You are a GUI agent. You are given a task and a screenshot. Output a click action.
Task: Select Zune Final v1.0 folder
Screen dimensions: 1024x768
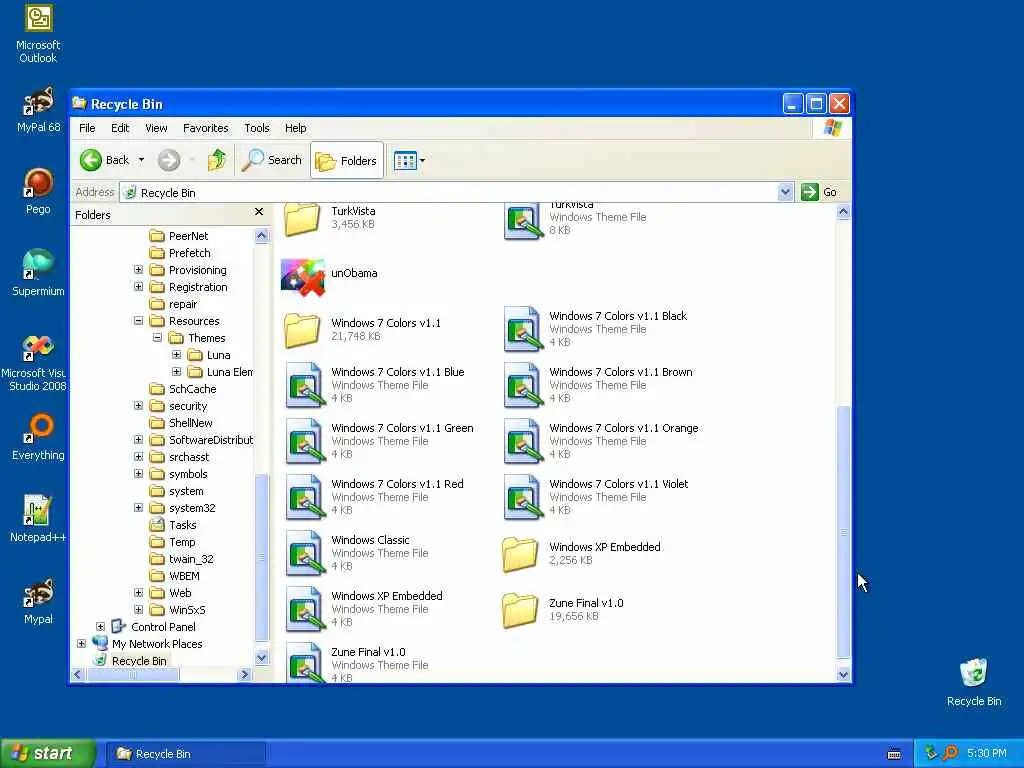tap(563, 609)
